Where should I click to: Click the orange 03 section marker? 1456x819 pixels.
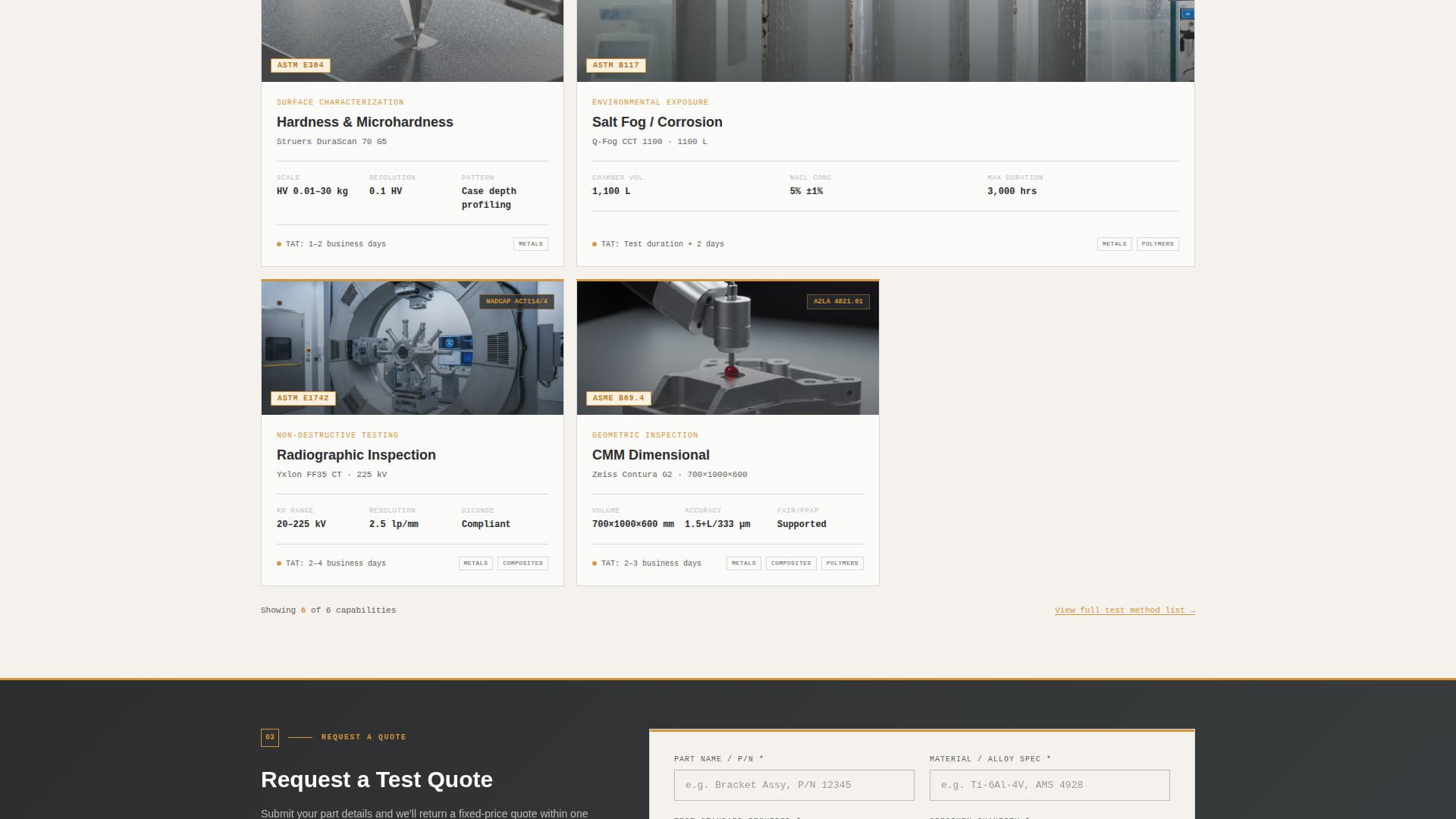coord(270,736)
